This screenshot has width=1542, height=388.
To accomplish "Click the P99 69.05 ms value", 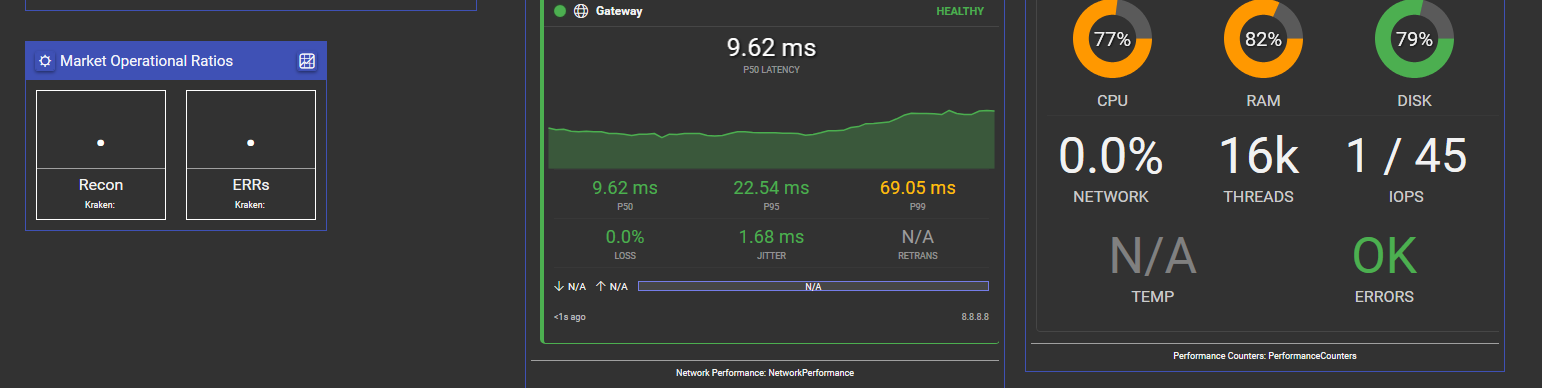I will [x=918, y=188].
